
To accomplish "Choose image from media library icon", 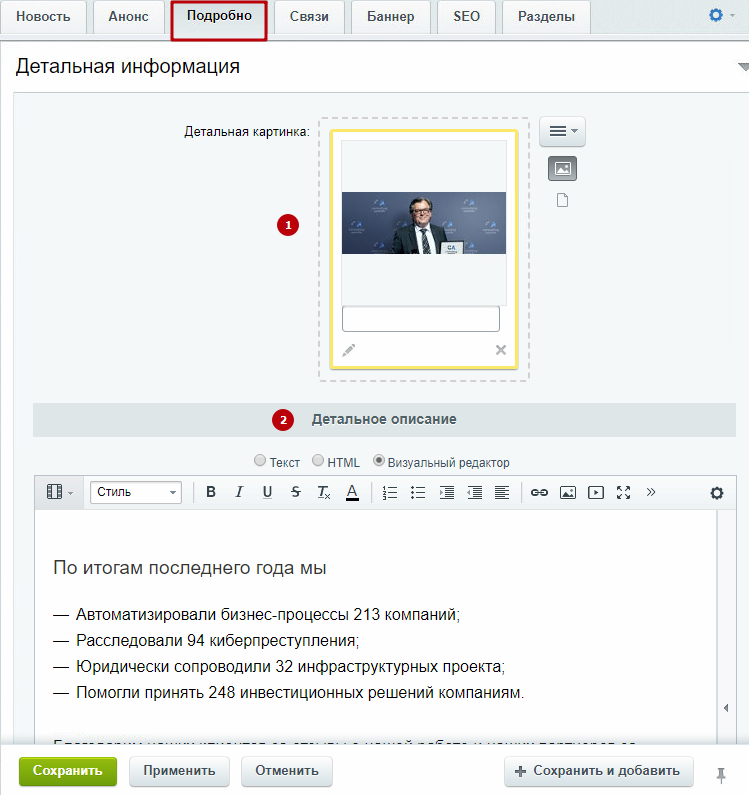I will 562,168.
